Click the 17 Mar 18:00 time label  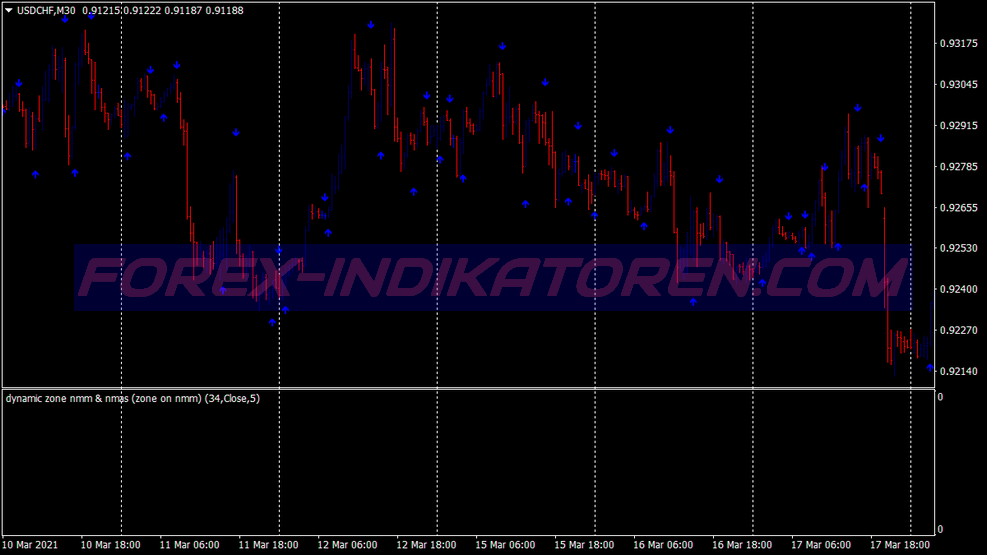point(900,545)
